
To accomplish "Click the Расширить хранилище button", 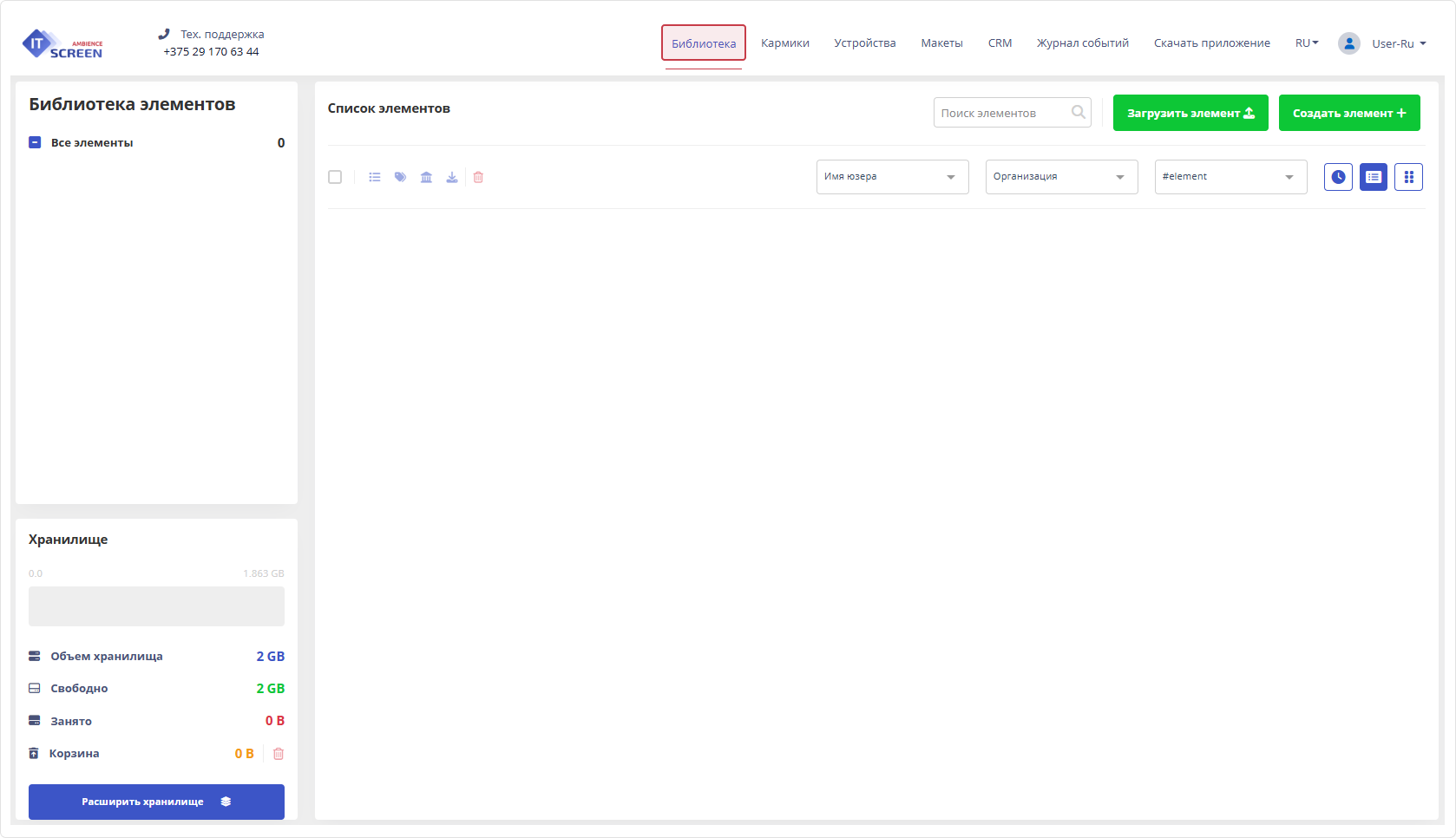I will (x=156, y=802).
